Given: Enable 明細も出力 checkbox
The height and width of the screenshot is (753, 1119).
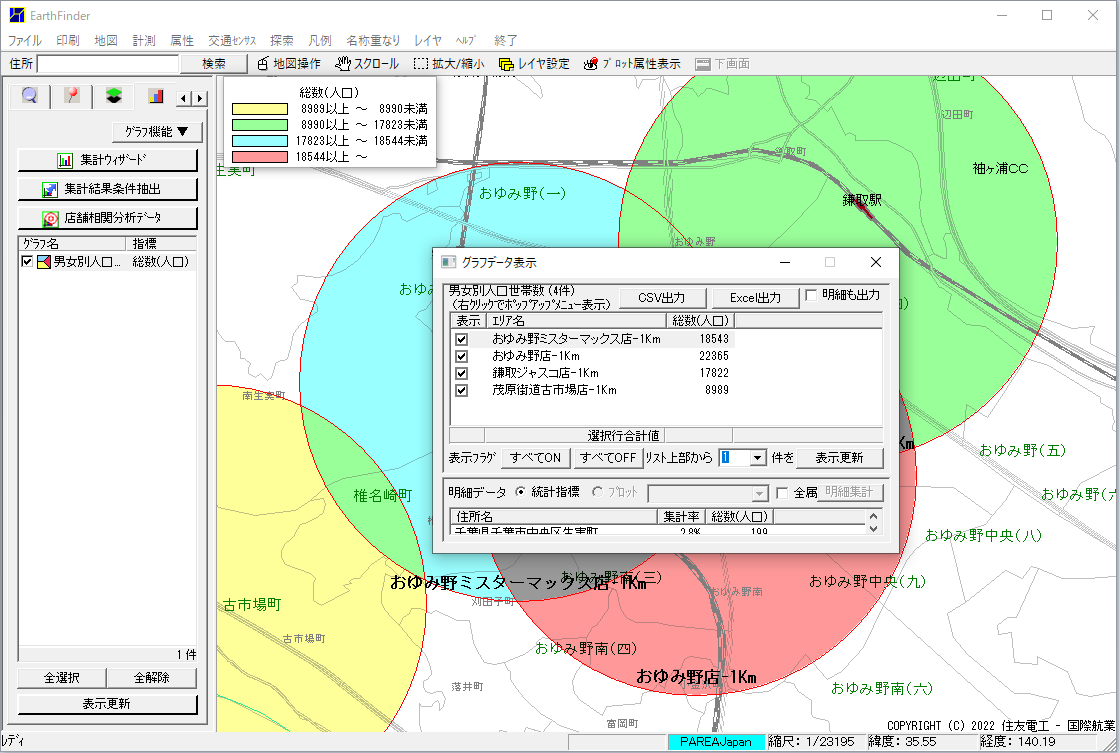Looking at the screenshot, I should tap(811, 295).
